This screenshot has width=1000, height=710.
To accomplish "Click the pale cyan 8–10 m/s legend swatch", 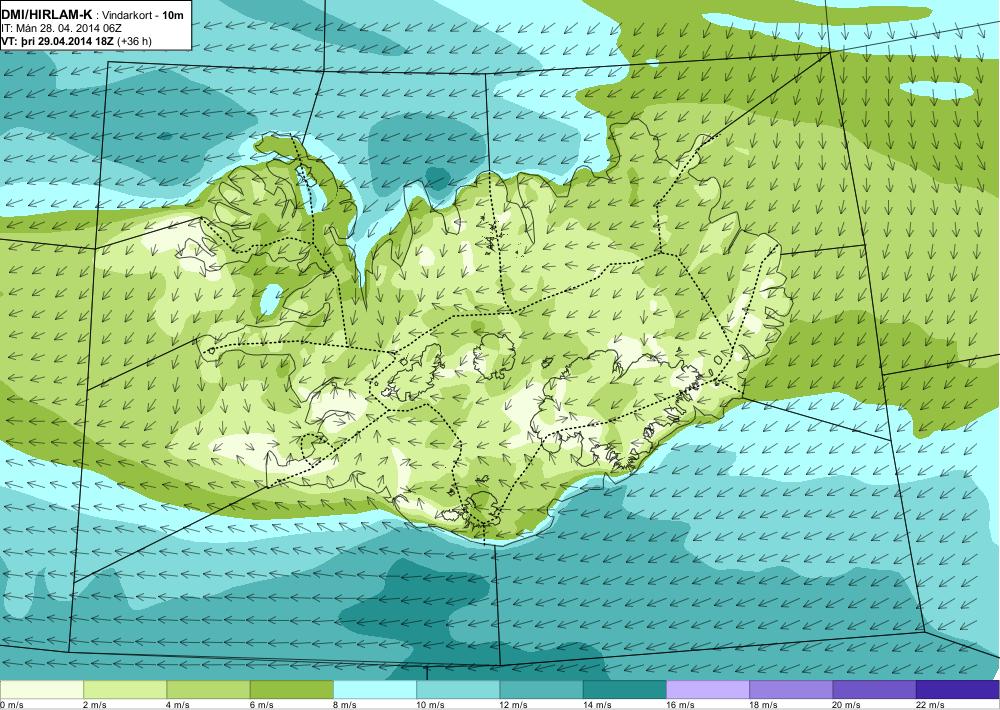I will point(375,689).
